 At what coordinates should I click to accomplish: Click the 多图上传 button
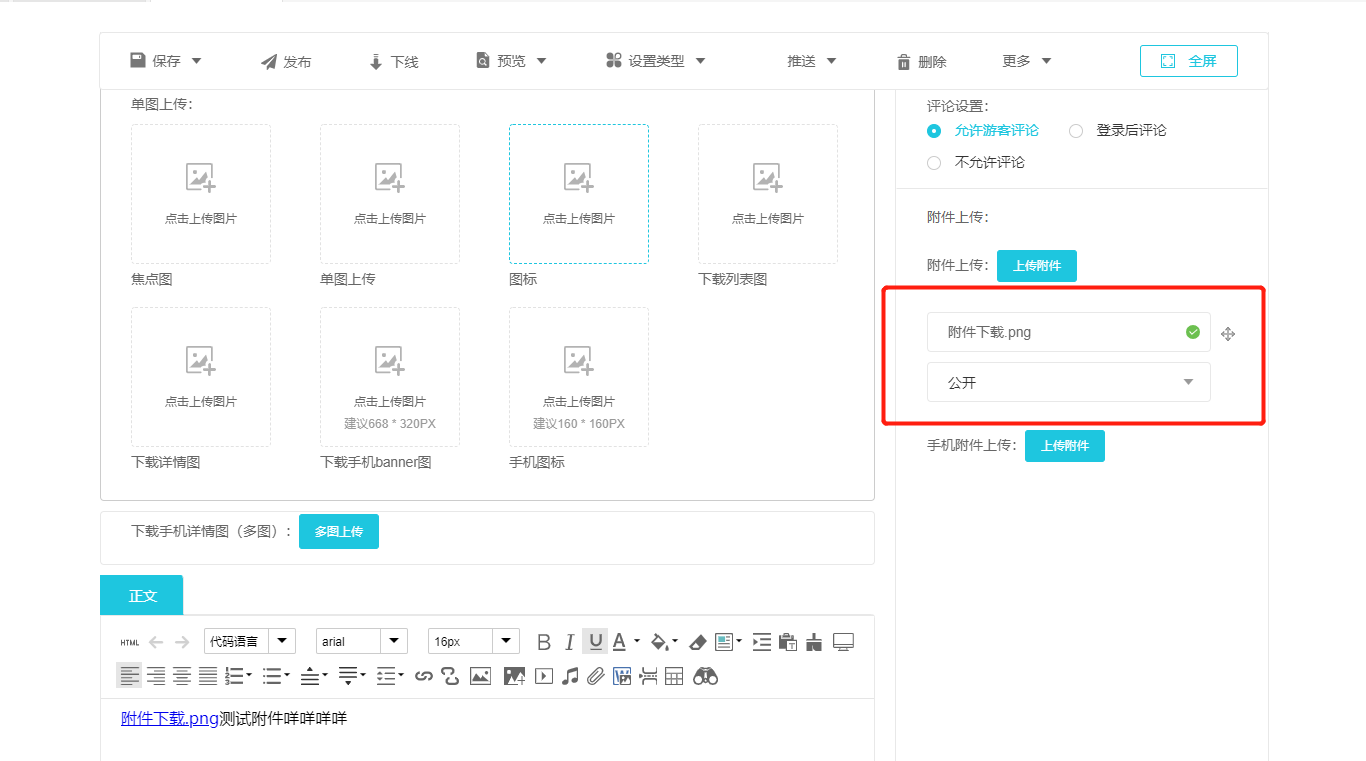tap(339, 532)
